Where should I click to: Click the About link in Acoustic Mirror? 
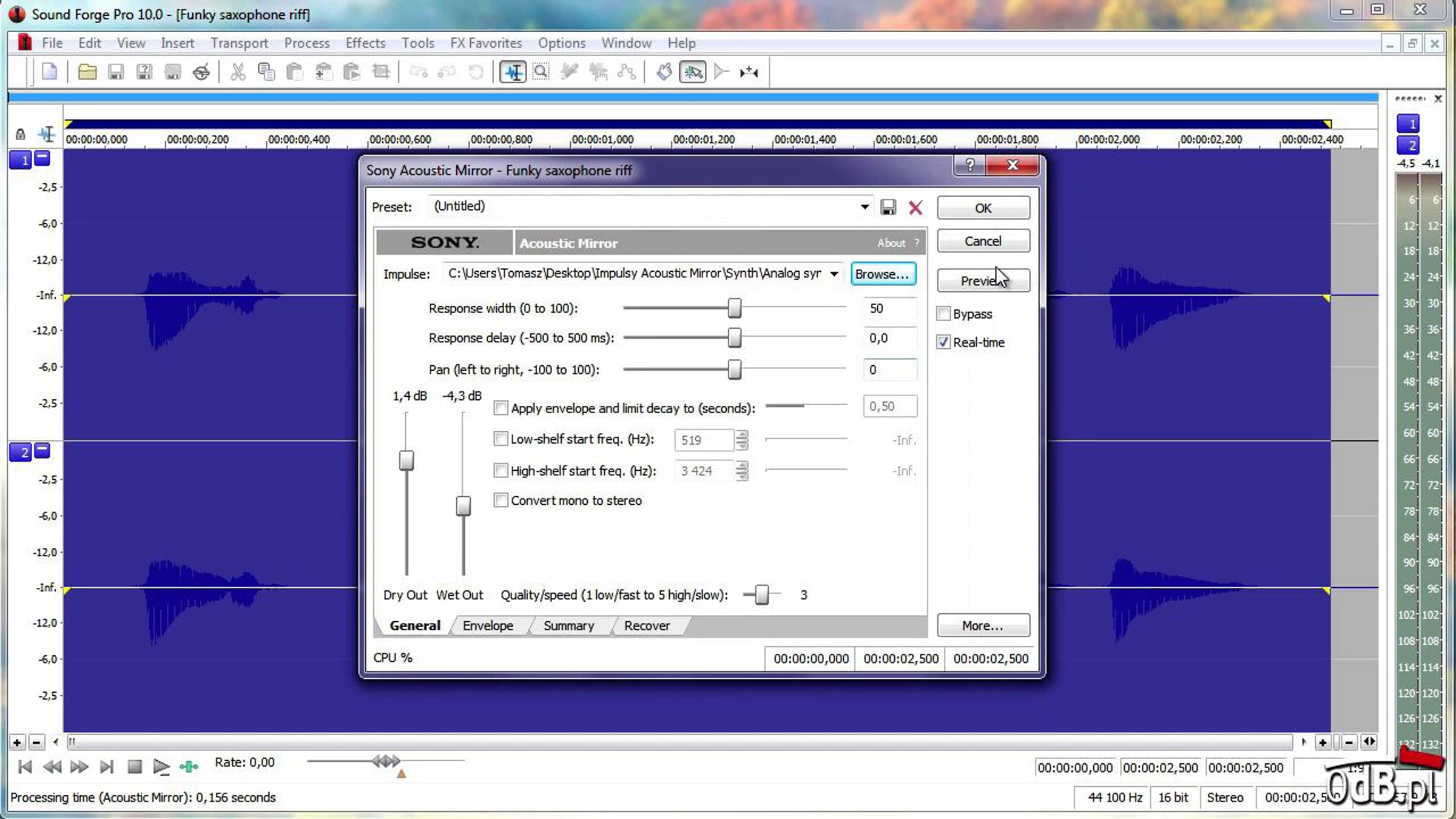pyautogui.click(x=891, y=243)
